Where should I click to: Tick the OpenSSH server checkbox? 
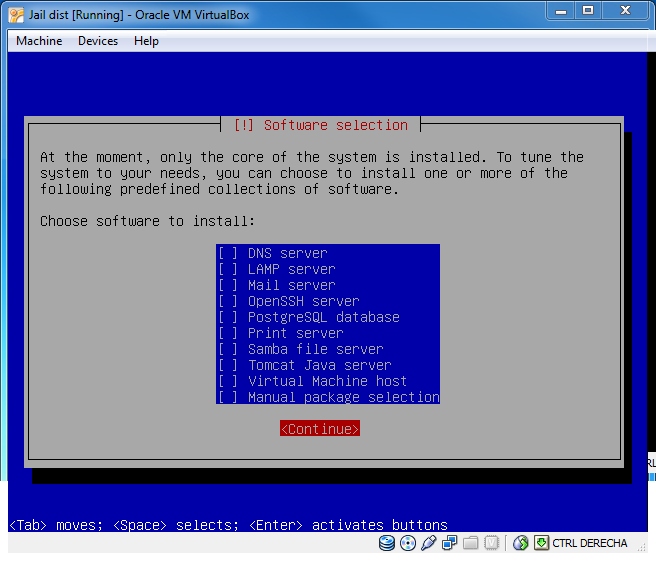pos(228,301)
